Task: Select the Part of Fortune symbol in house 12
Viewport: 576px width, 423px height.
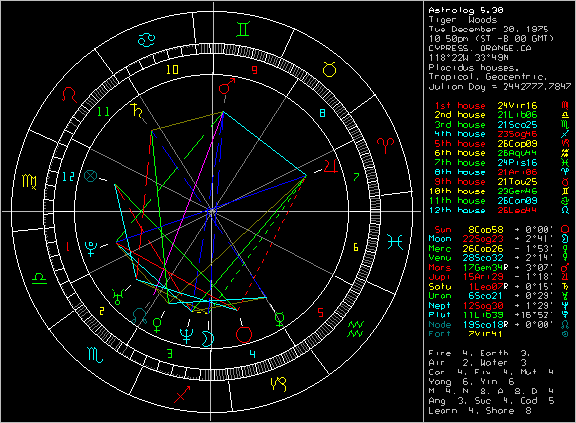Action: (x=90, y=176)
